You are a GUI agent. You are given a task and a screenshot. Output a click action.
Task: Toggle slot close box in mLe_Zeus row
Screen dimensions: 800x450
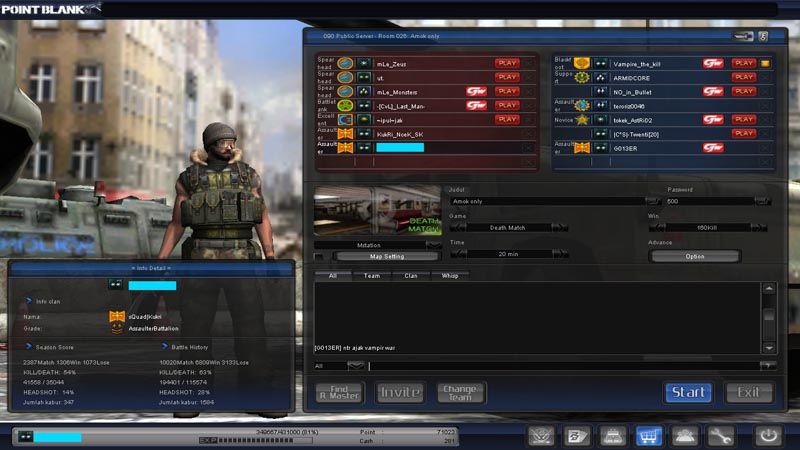coord(529,64)
